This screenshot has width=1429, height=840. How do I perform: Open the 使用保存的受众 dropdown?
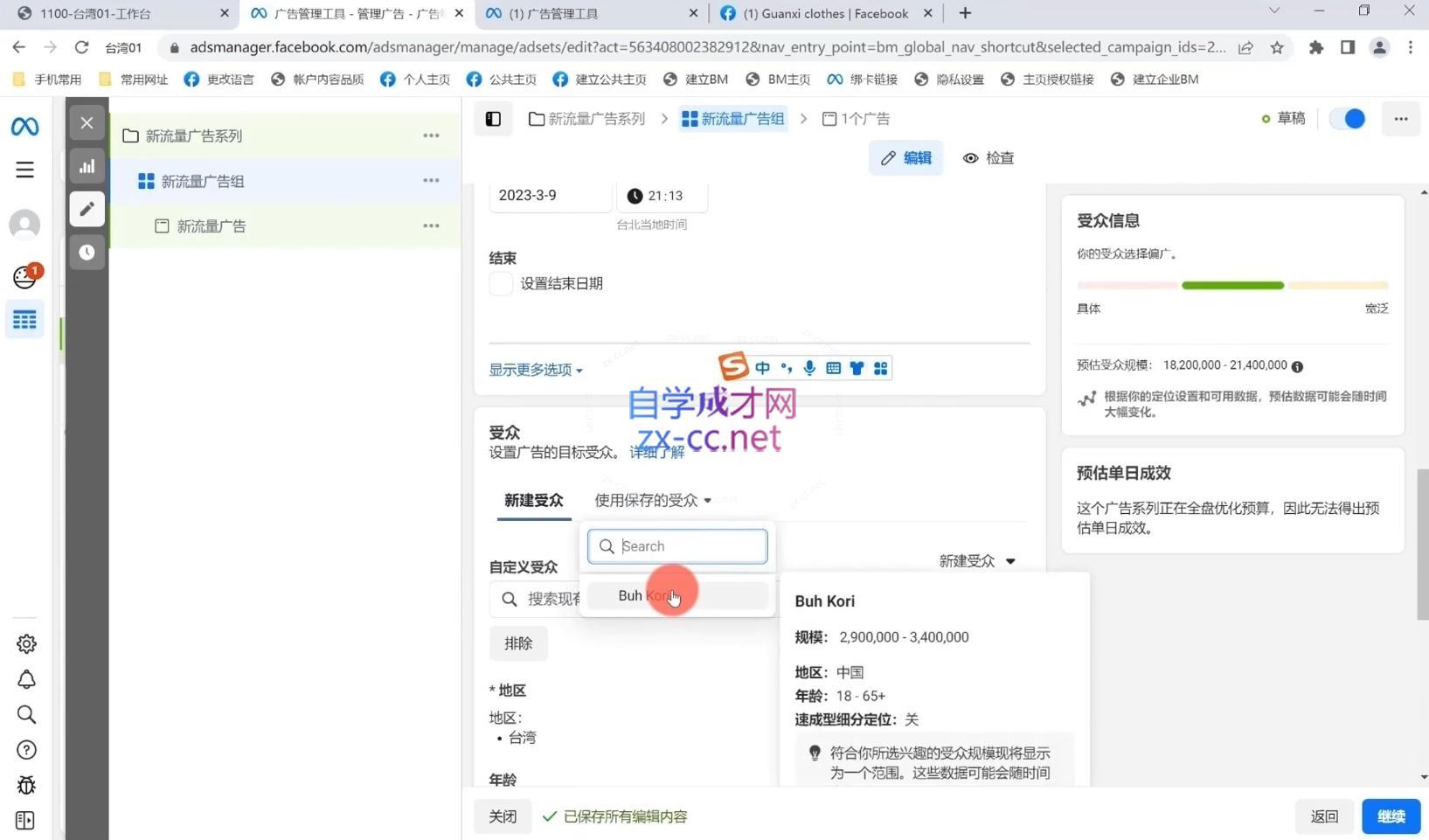point(651,500)
